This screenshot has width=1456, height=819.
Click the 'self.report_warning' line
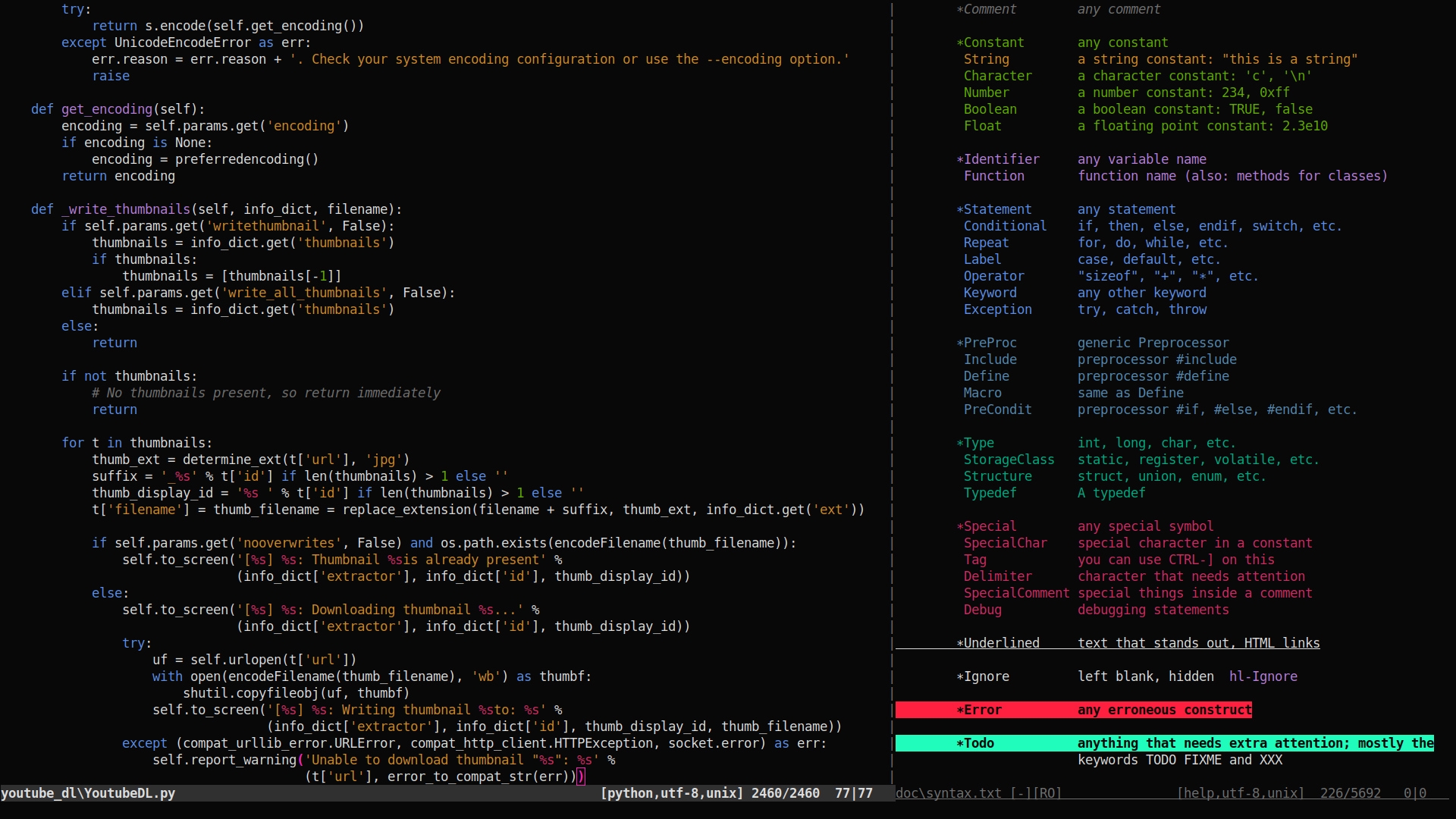click(384, 760)
